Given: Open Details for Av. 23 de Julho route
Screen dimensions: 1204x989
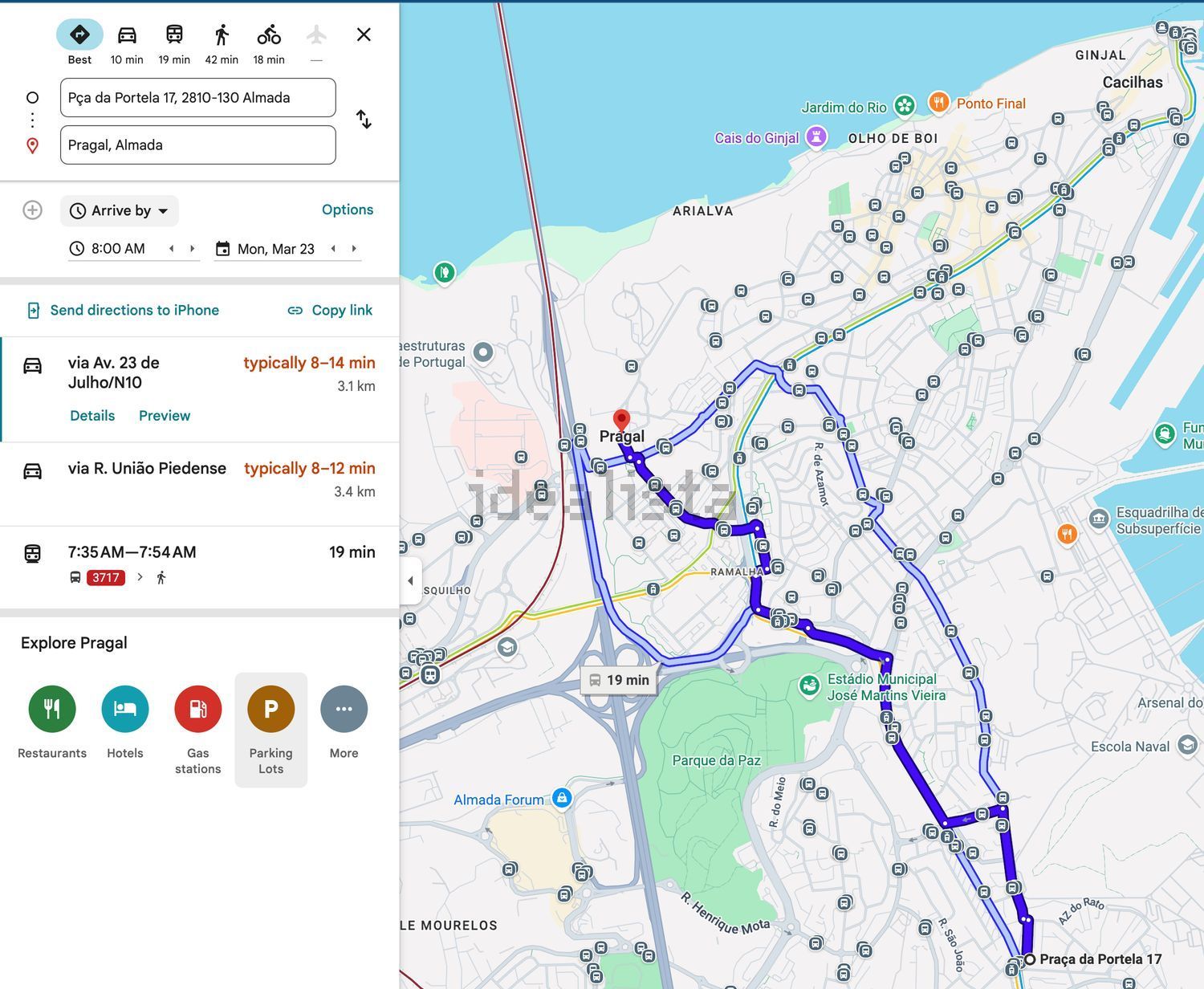Looking at the screenshot, I should [x=92, y=416].
